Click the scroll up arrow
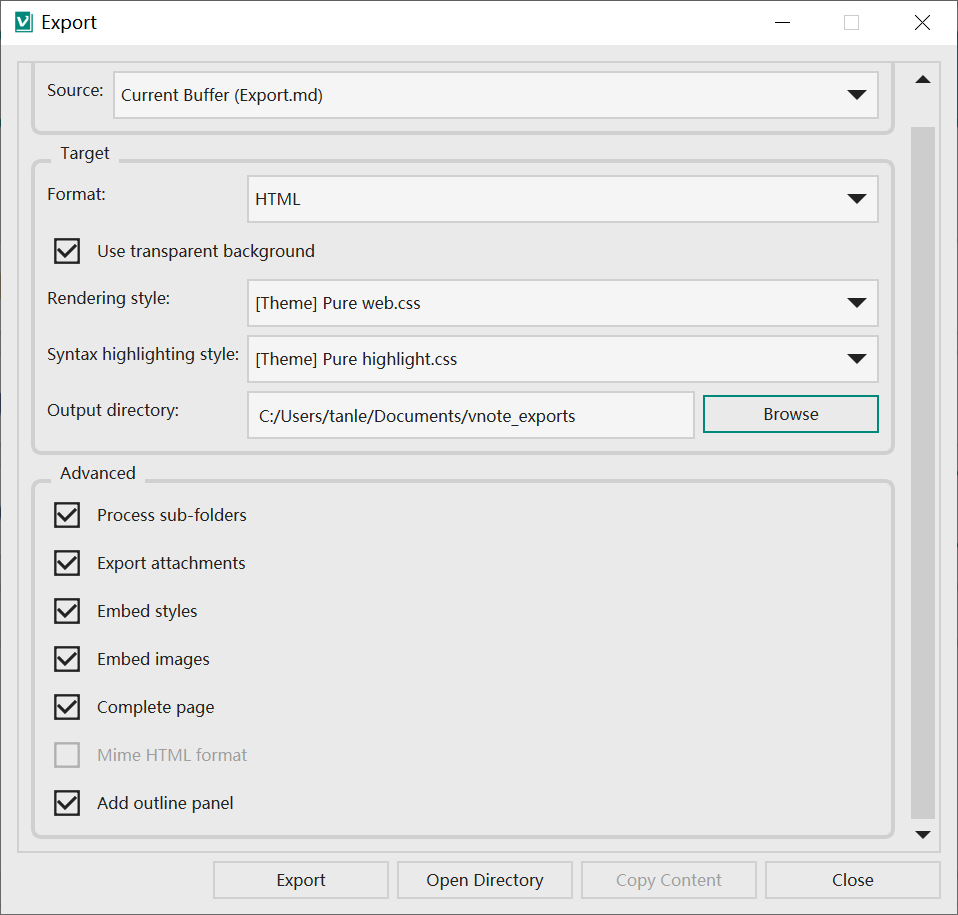 (x=923, y=79)
